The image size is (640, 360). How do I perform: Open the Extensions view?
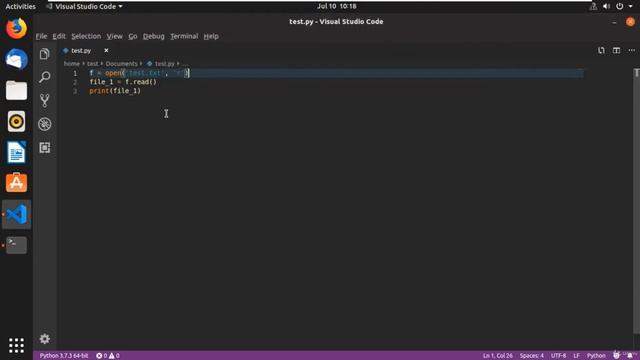point(44,147)
